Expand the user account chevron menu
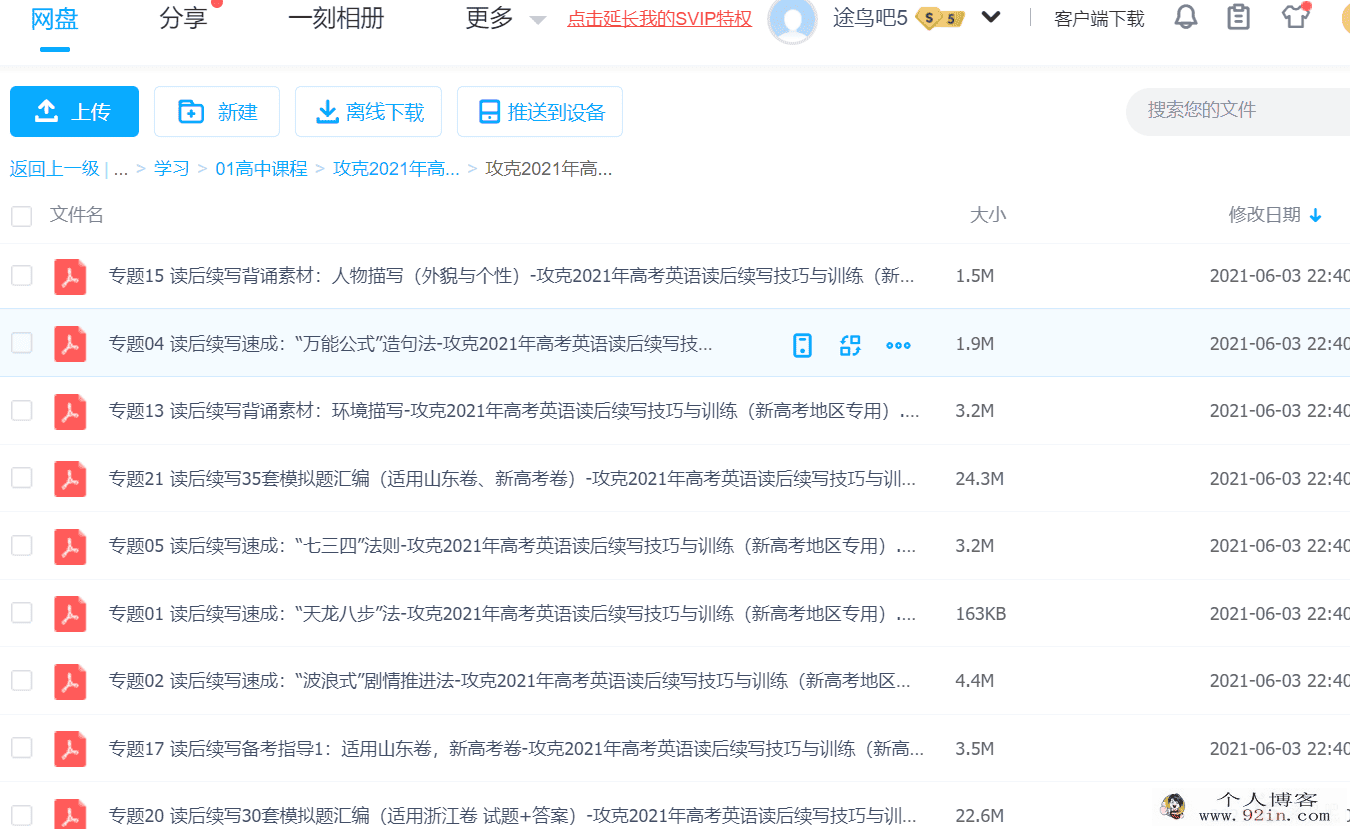Viewport: 1350px width, 829px height. (x=991, y=17)
